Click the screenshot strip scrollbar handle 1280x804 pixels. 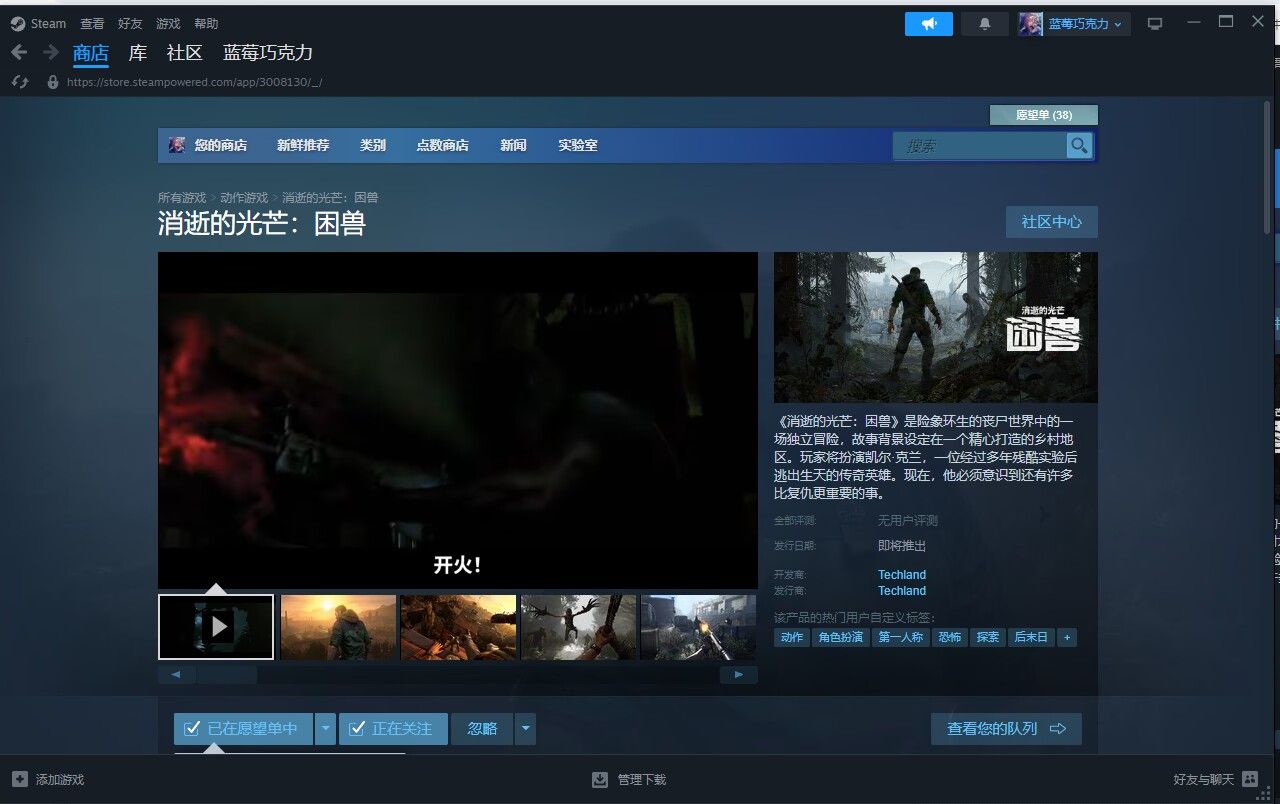tap(226, 675)
